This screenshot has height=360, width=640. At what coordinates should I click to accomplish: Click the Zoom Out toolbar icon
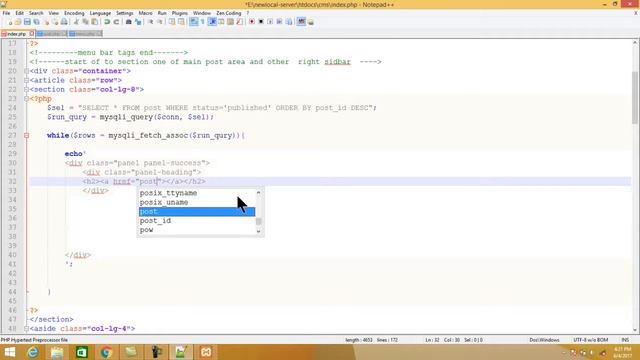click(160, 22)
